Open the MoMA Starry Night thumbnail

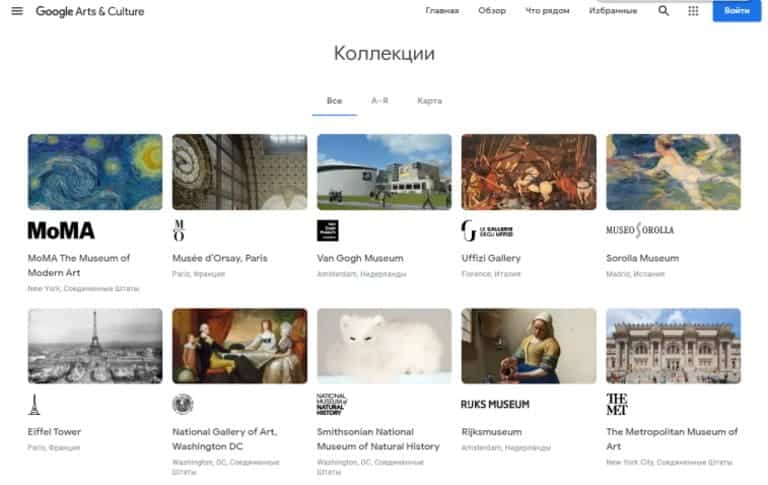pos(95,172)
